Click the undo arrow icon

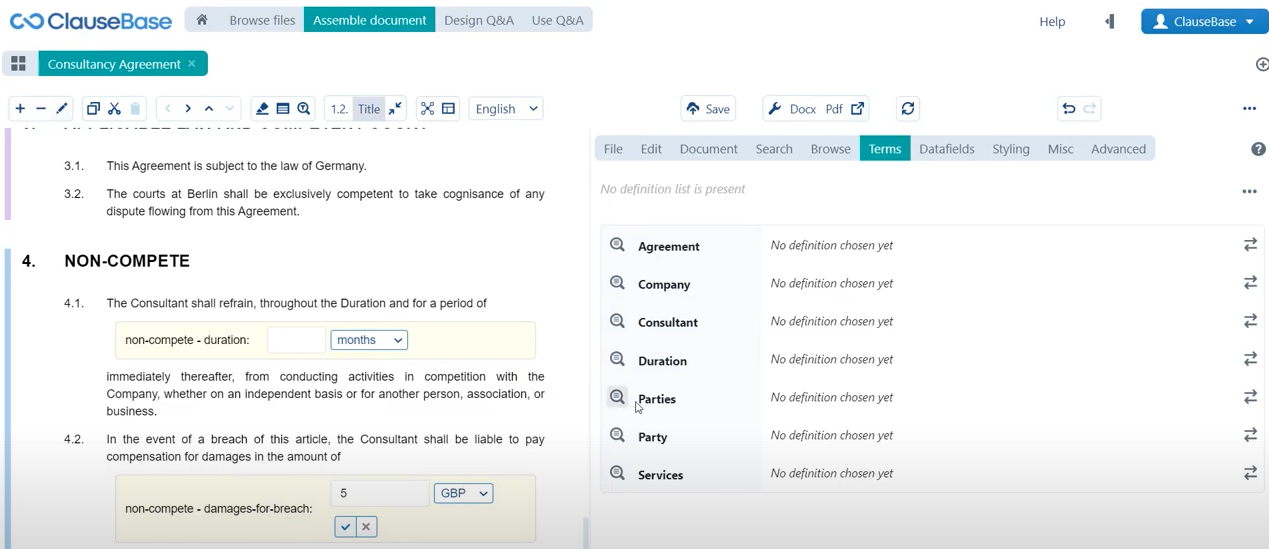tap(1068, 109)
